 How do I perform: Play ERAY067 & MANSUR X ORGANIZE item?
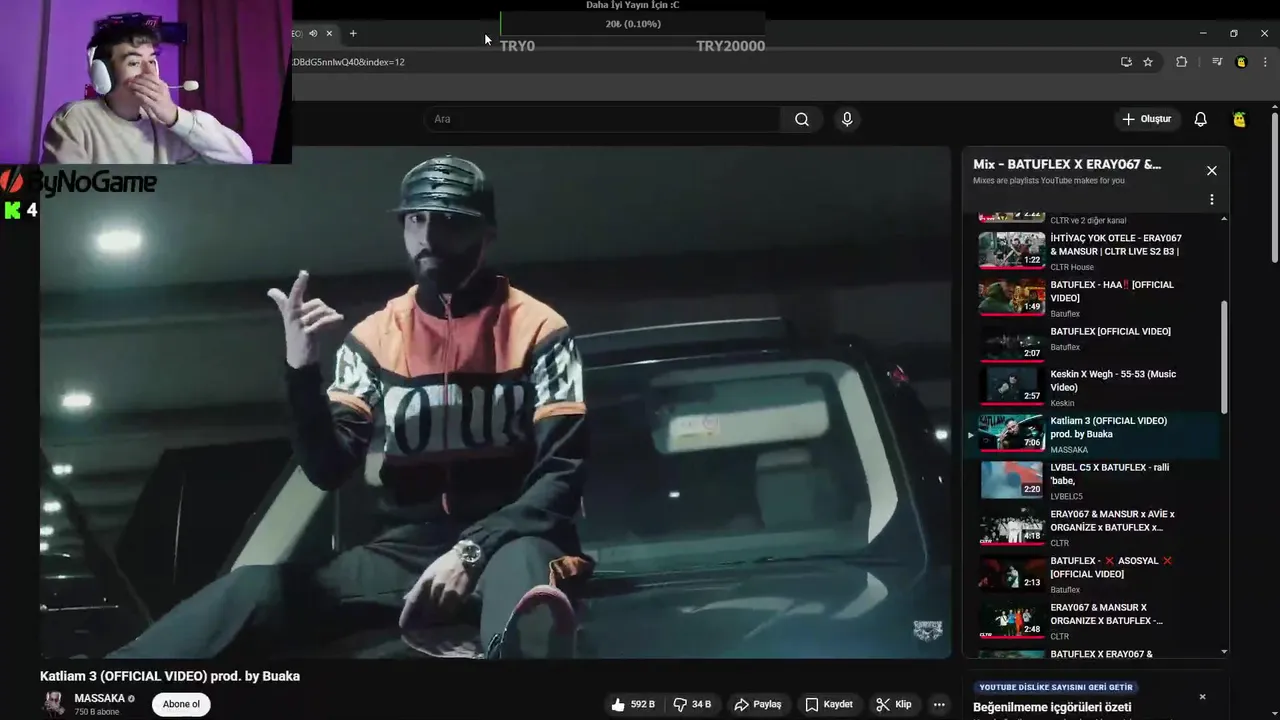1092,620
